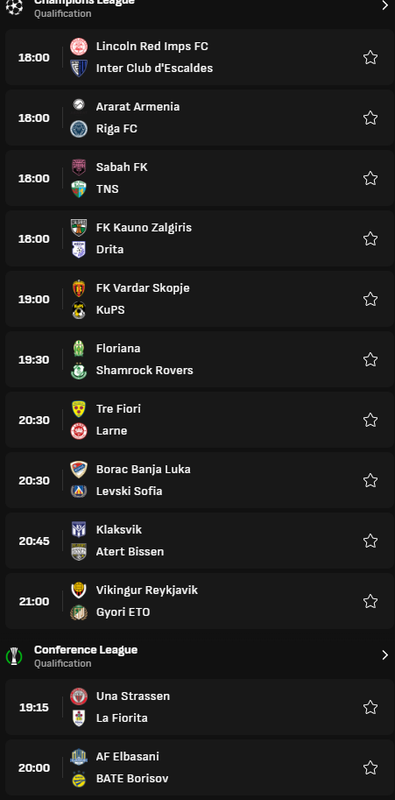Open Champions League section via chevron arrow
The height and width of the screenshot is (800, 395).
click(385, 6)
